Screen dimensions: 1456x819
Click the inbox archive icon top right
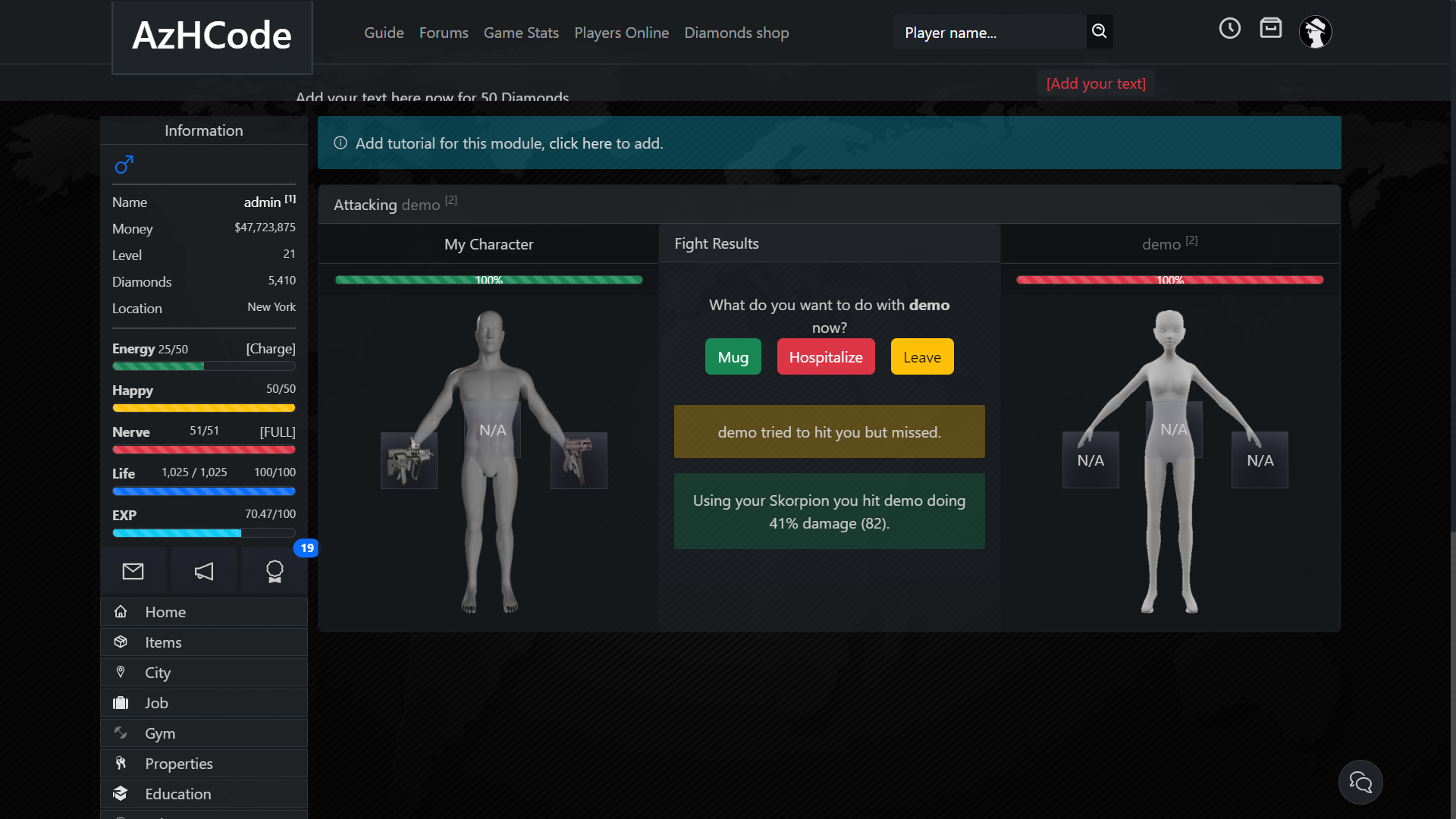coord(1271,28)
